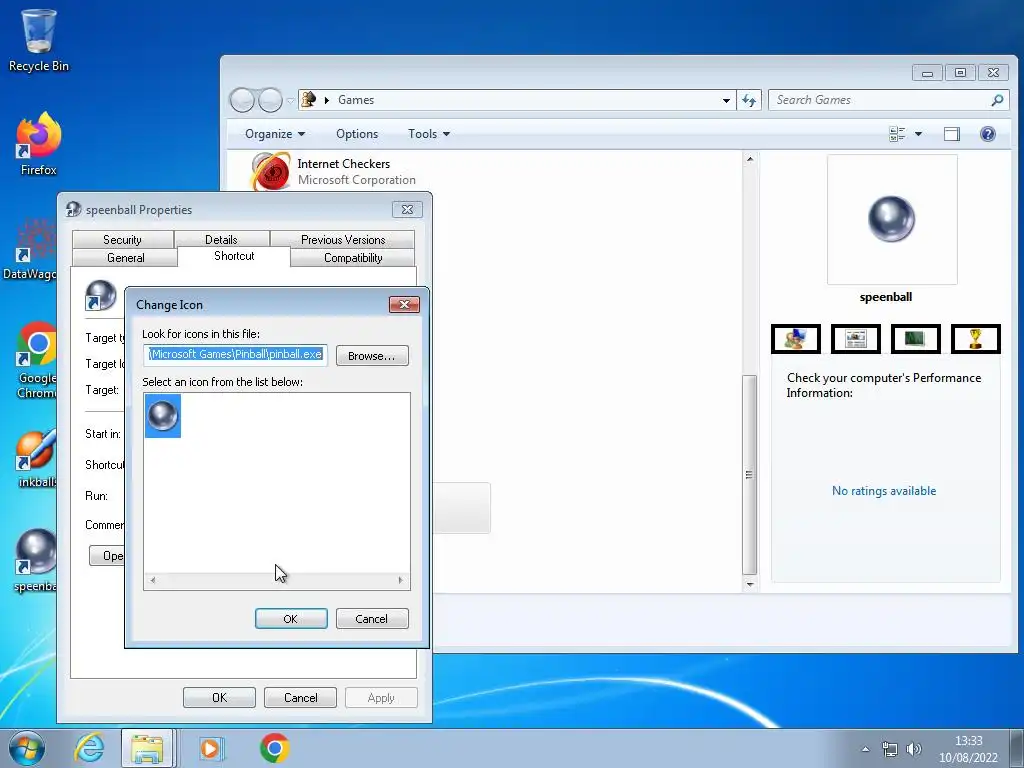Switch to the General tab
This screenshot has height=768, width=1024.
125,258
